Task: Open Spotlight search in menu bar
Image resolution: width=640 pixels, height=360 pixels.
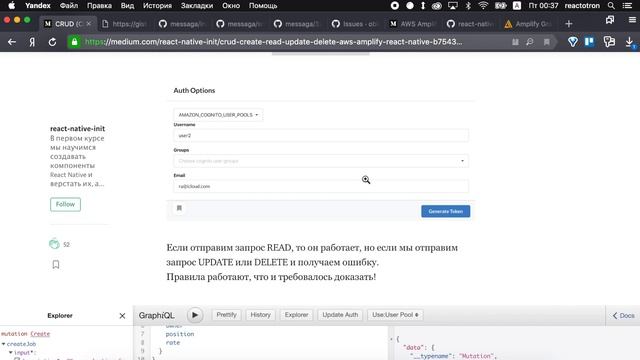Action: (611, 6)
